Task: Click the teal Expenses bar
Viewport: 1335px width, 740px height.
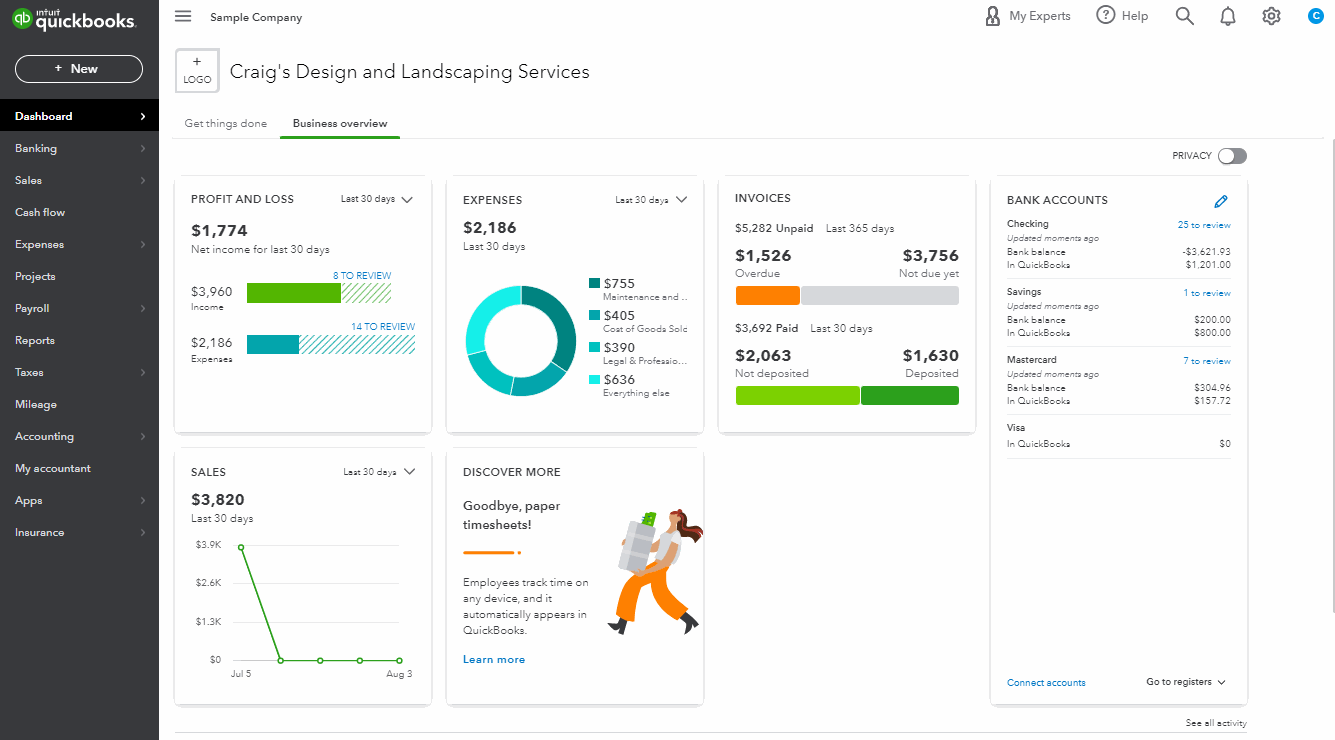Action: point(273,344)
